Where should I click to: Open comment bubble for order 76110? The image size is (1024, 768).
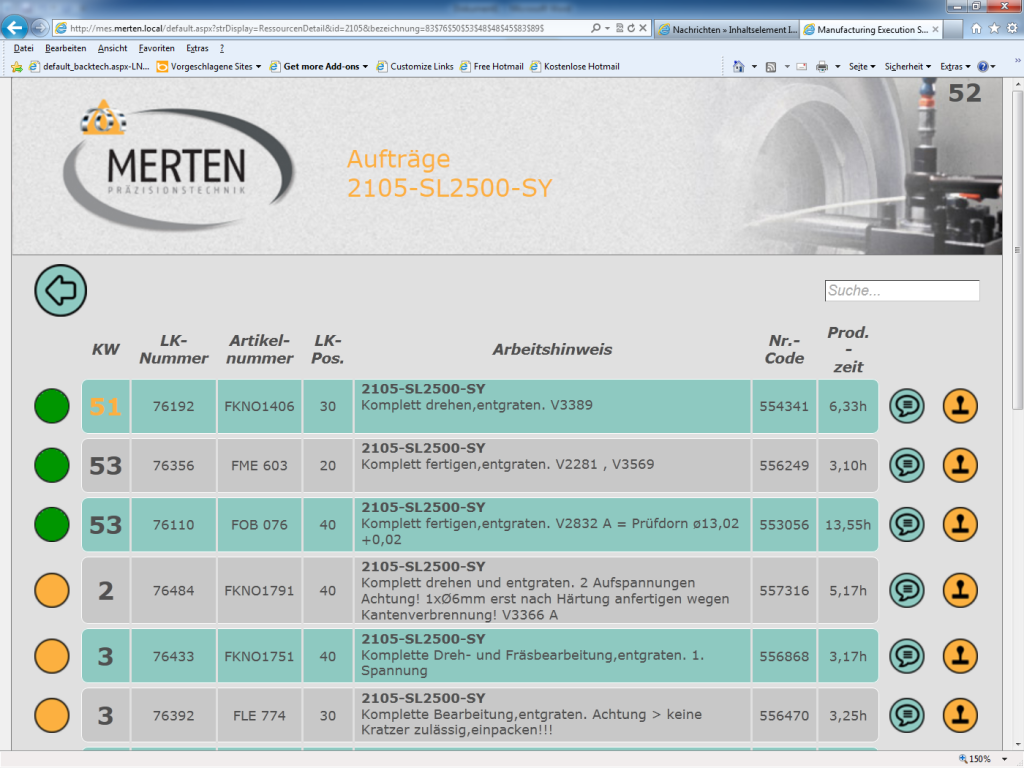[907, 524]
